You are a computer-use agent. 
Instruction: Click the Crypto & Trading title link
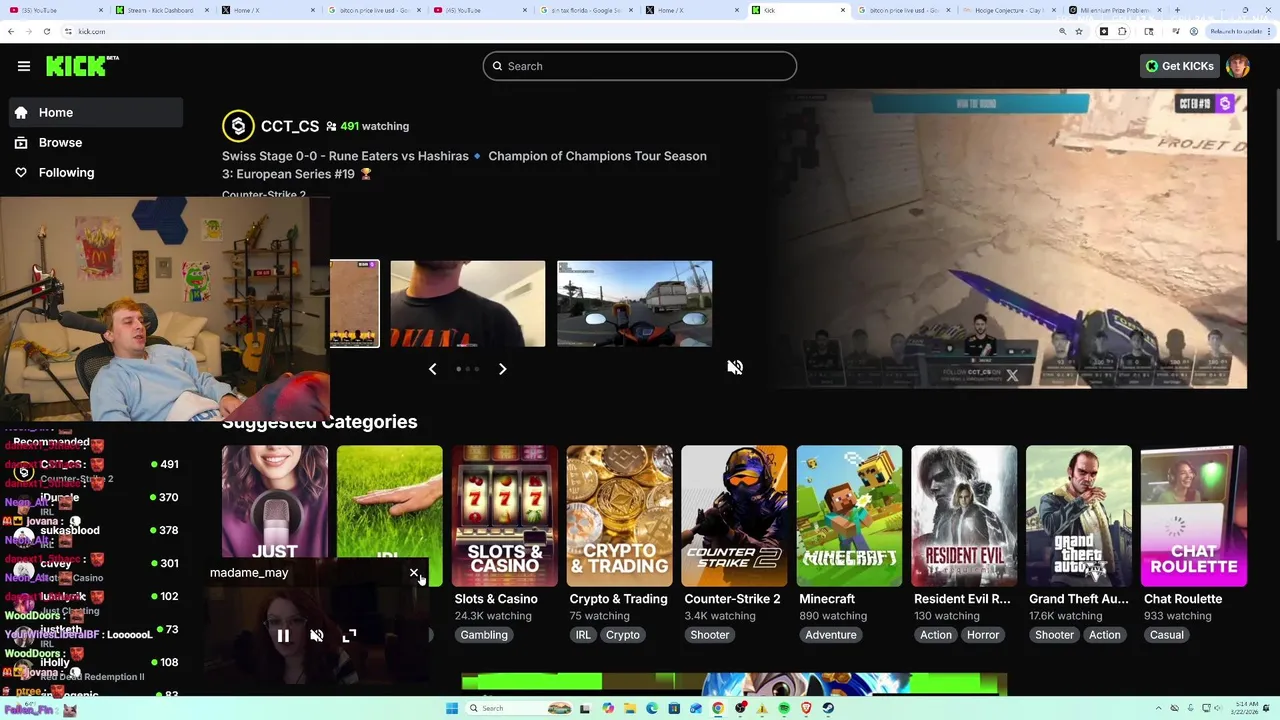coord(618,599)
